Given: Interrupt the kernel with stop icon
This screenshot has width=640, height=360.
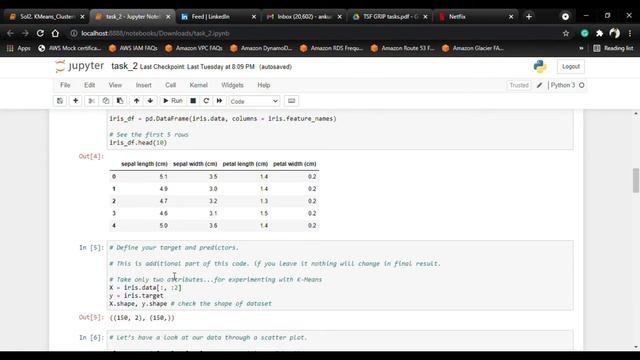Looking at the screenshot, I should [x=193, y=101].
